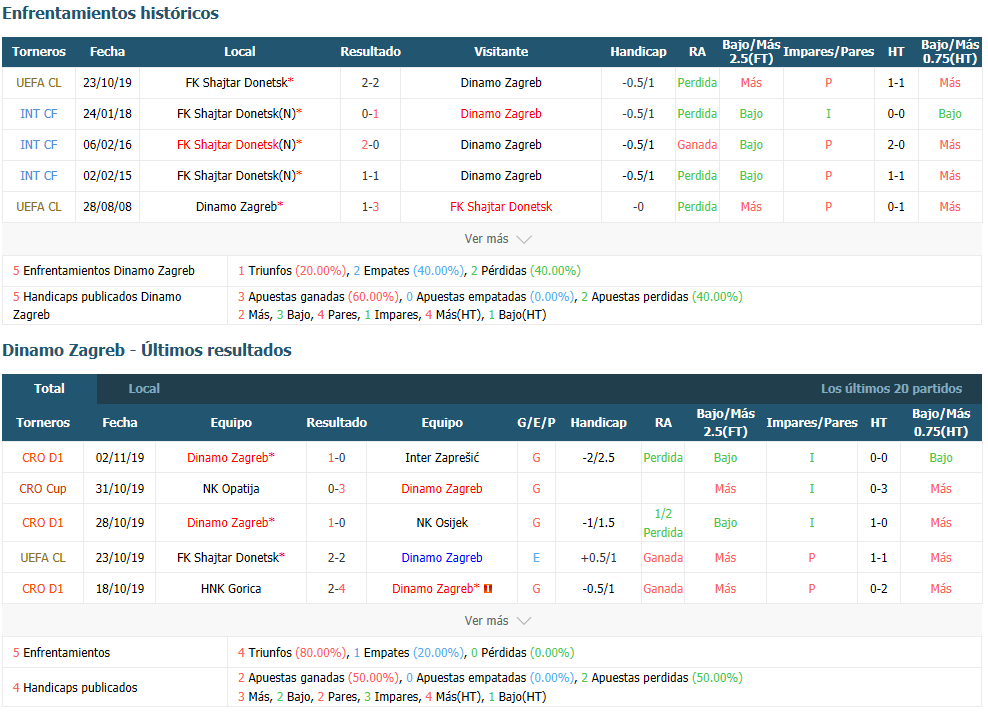Open UEFA CL tournament link dated 28/08/08
The image size is (988, 713).
click(x=38, y=206)
